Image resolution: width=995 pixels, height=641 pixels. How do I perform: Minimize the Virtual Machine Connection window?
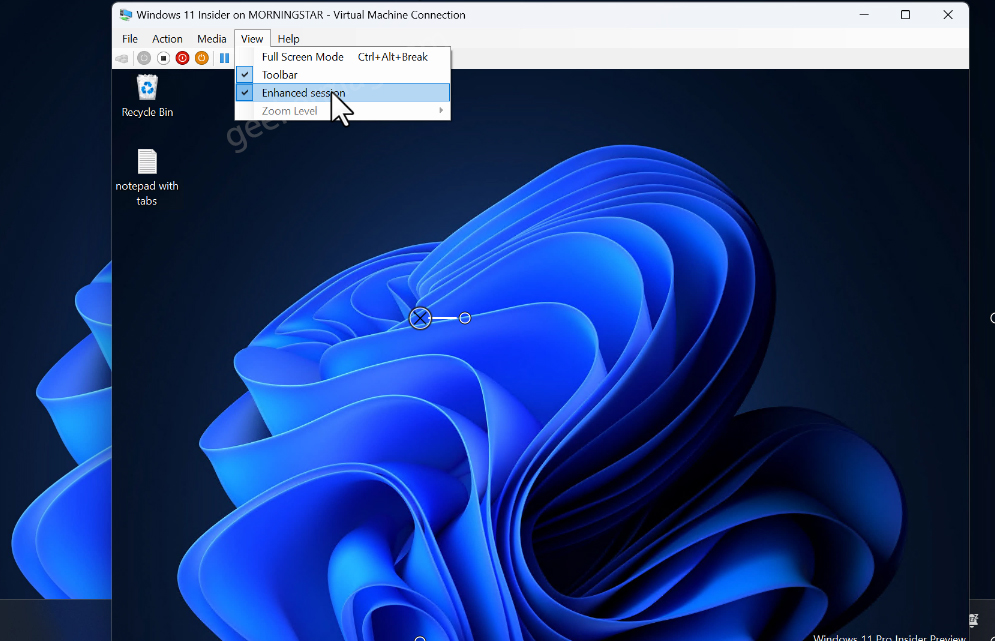(864, 15)
